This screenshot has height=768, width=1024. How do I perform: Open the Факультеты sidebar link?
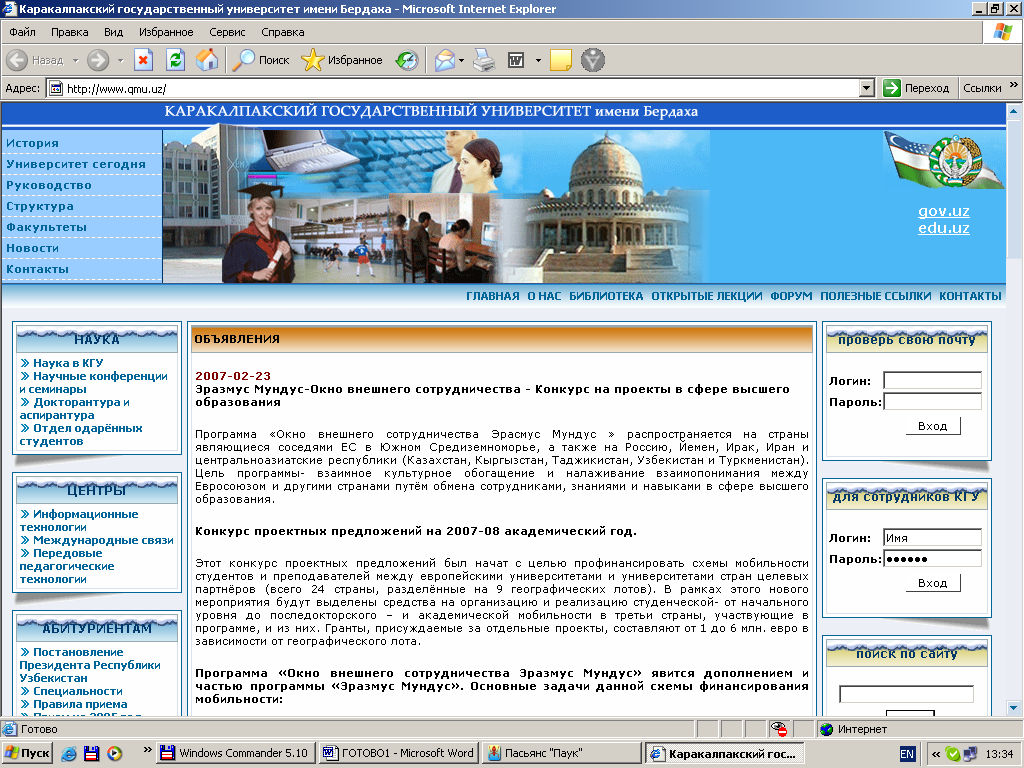point(46,227)
